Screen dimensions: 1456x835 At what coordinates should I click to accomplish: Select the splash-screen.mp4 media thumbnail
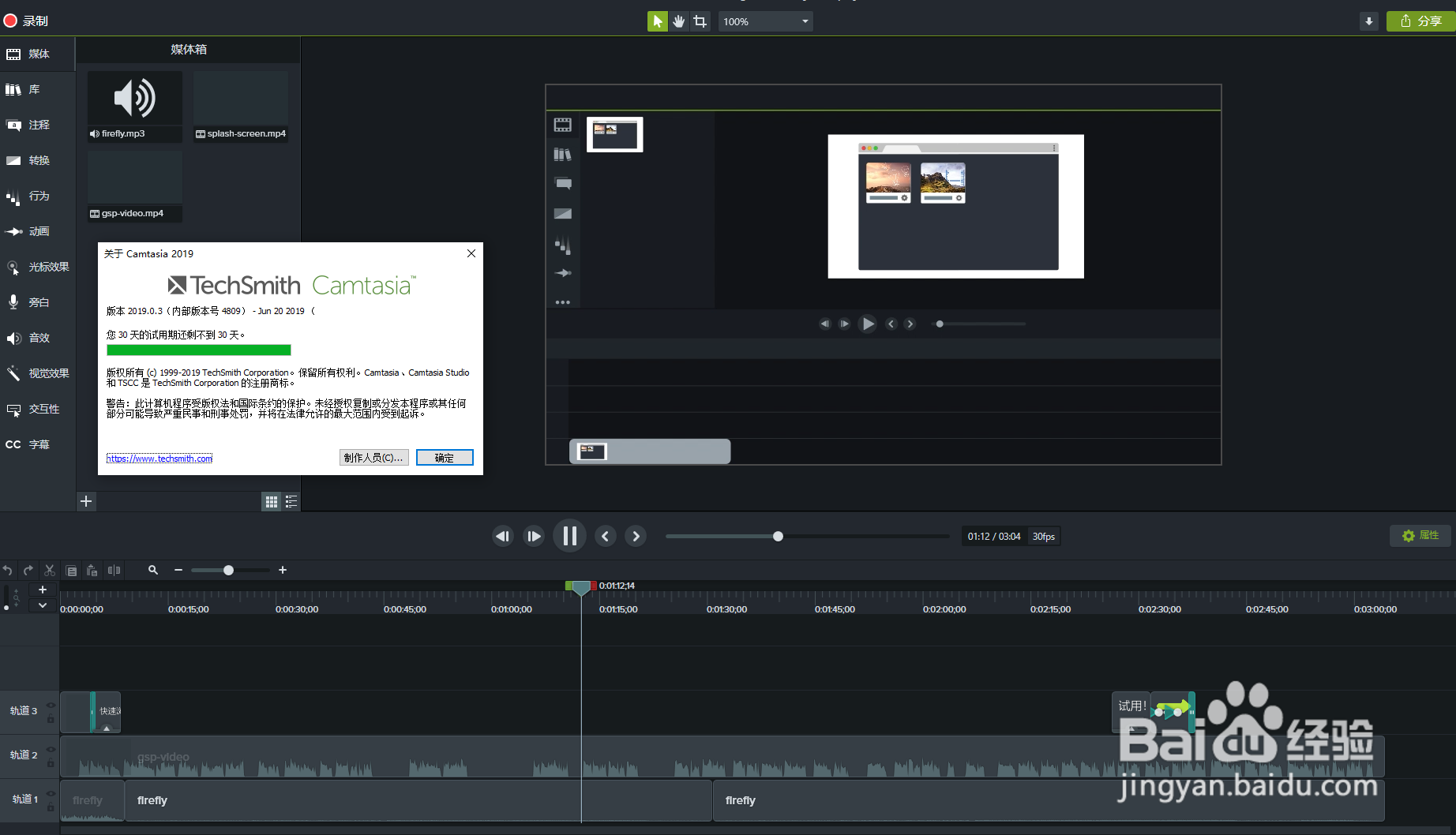(x=241, y=106)
